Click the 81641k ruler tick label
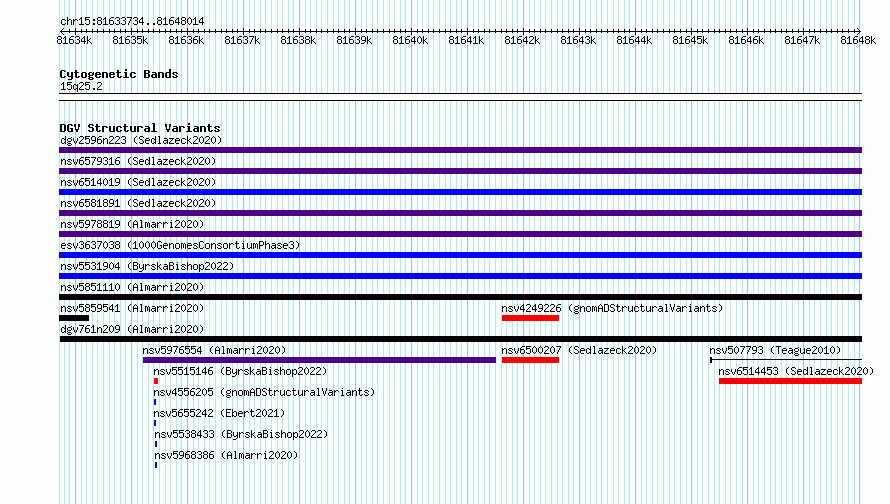This screenshot has width=890, height=504. (x=466, y=40)
